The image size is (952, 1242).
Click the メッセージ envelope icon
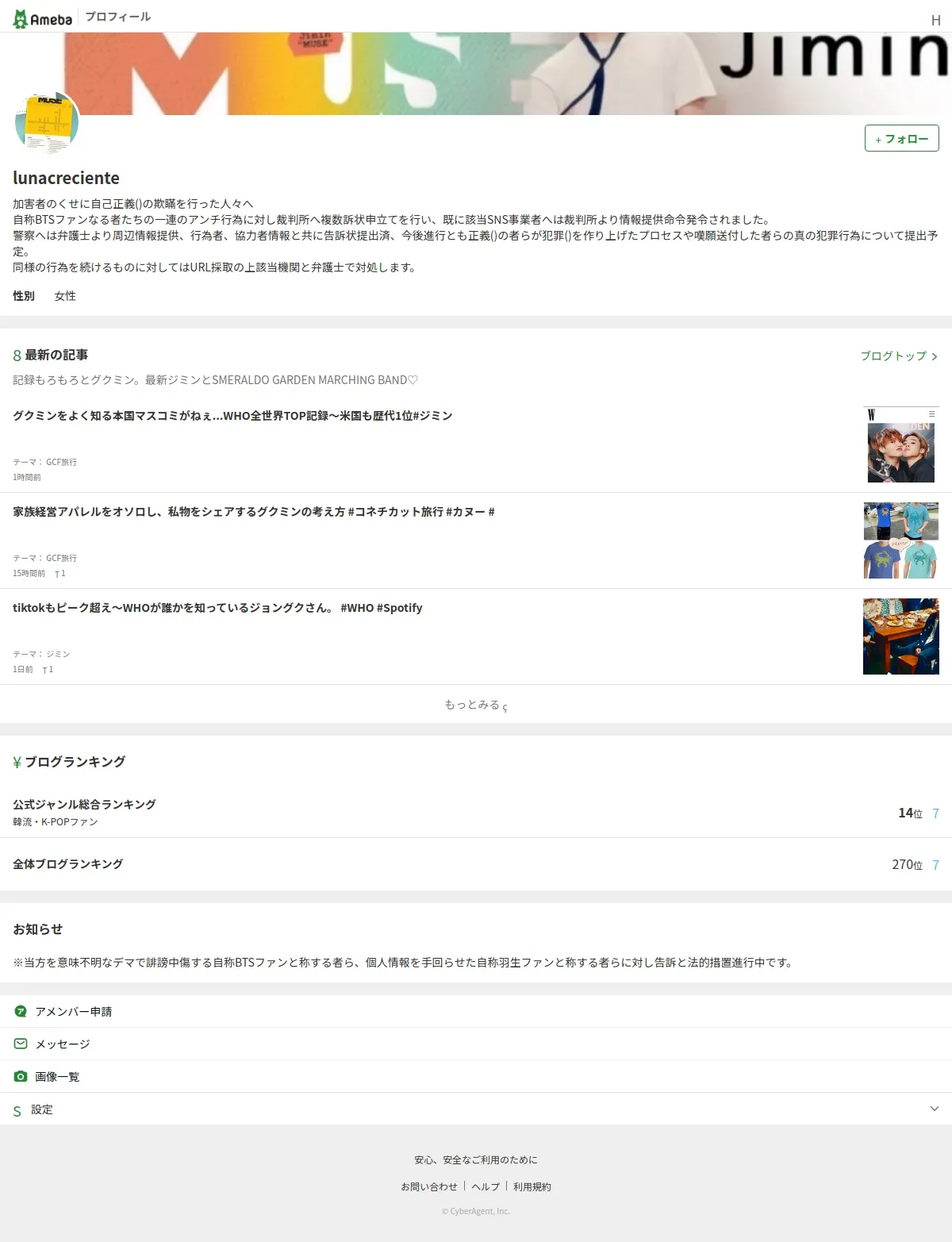tap(21, 1044)
